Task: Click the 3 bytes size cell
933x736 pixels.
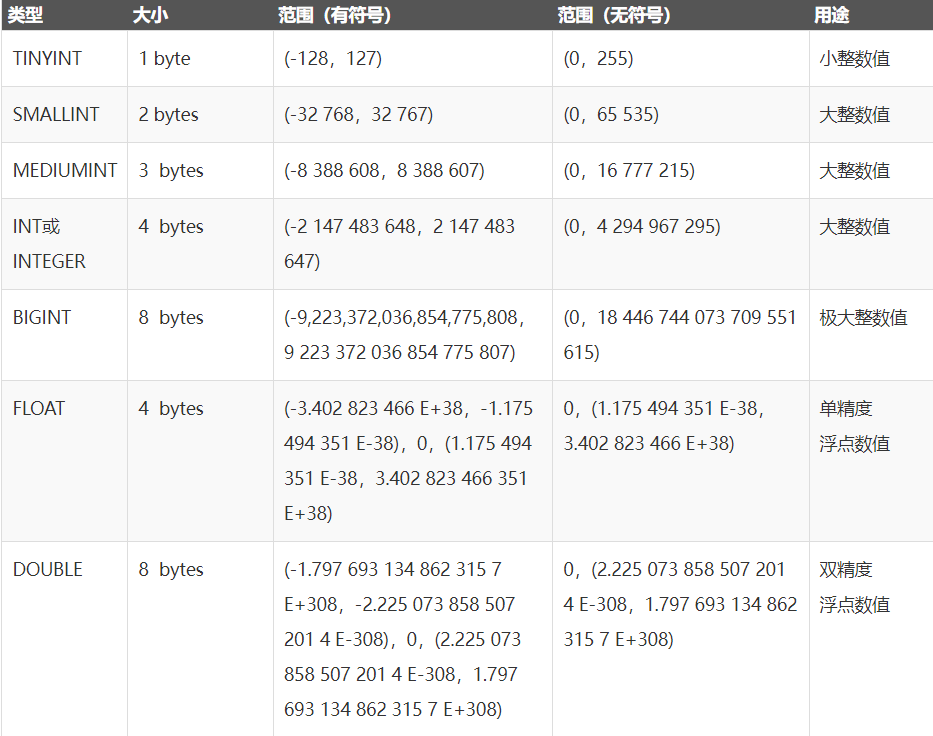Action: coord(171,171)
